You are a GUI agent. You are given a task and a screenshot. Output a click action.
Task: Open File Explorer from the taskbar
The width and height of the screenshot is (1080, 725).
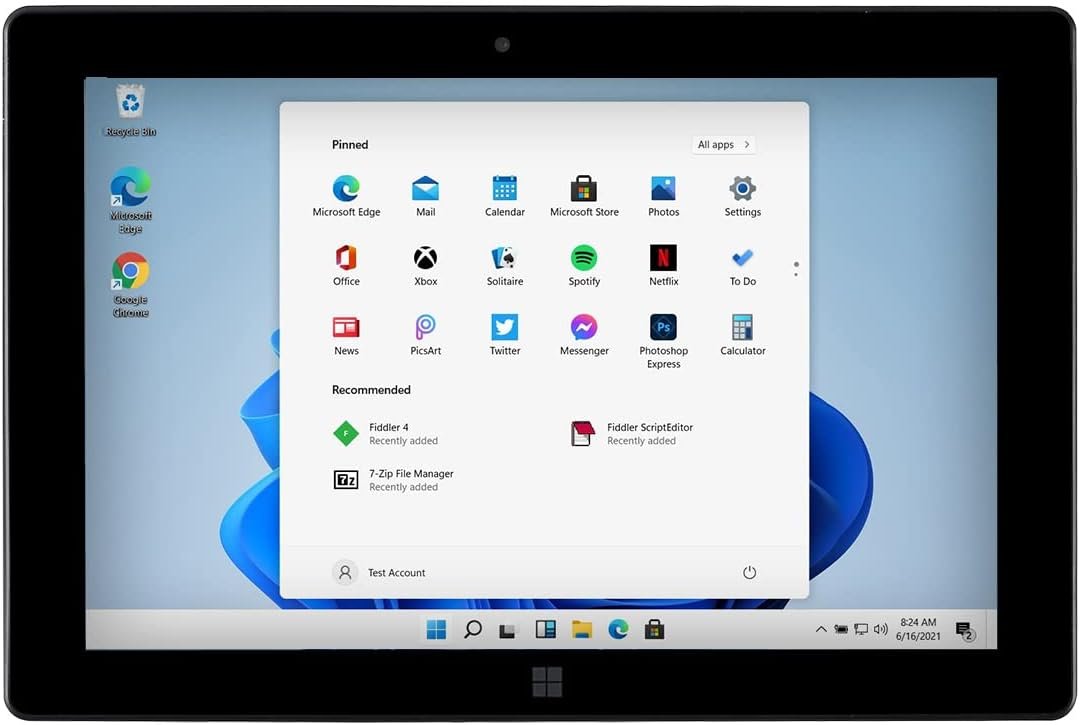click(582, 630)
